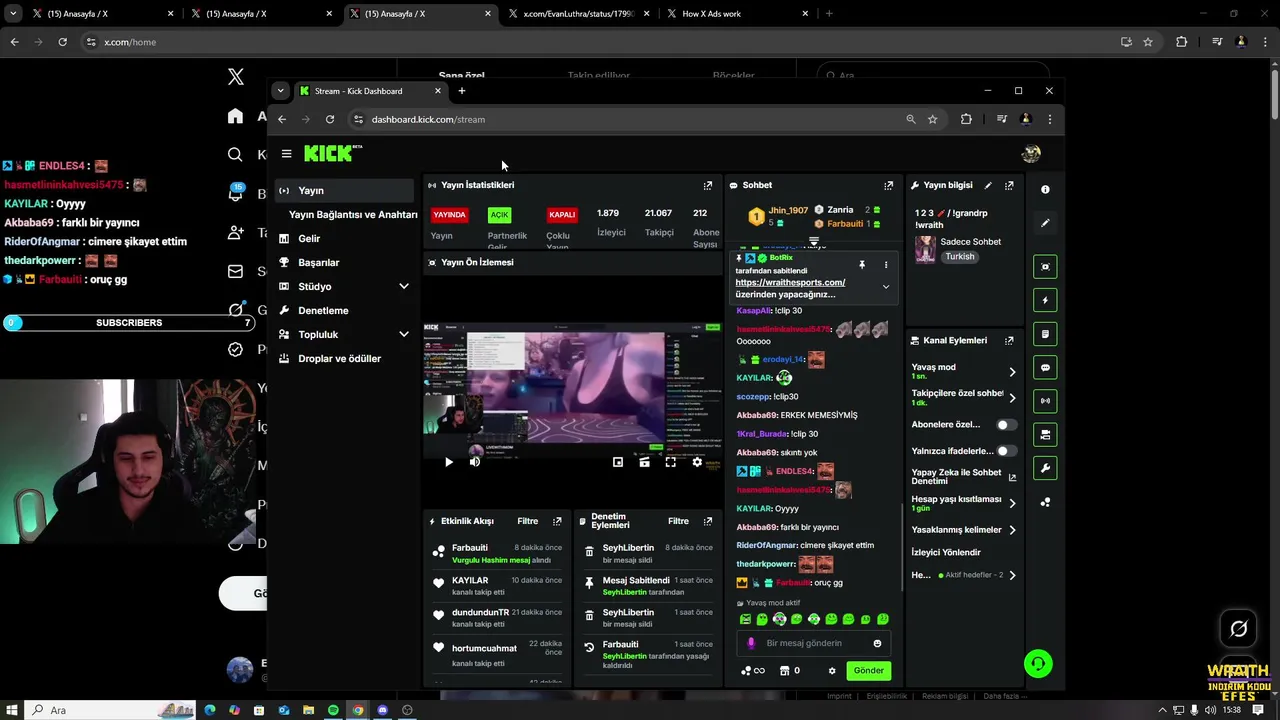This screenshot has height=720, width=1280.
Task: Open the Yavaş mod options
Action: click(x=1012, y=371)
